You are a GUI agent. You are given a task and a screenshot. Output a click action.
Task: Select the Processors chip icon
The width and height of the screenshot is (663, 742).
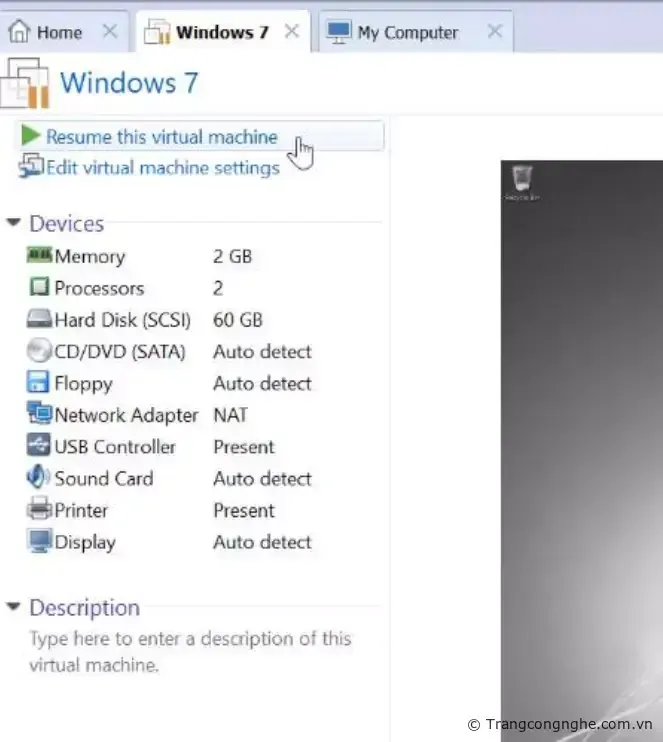click(x=39, y=288)
